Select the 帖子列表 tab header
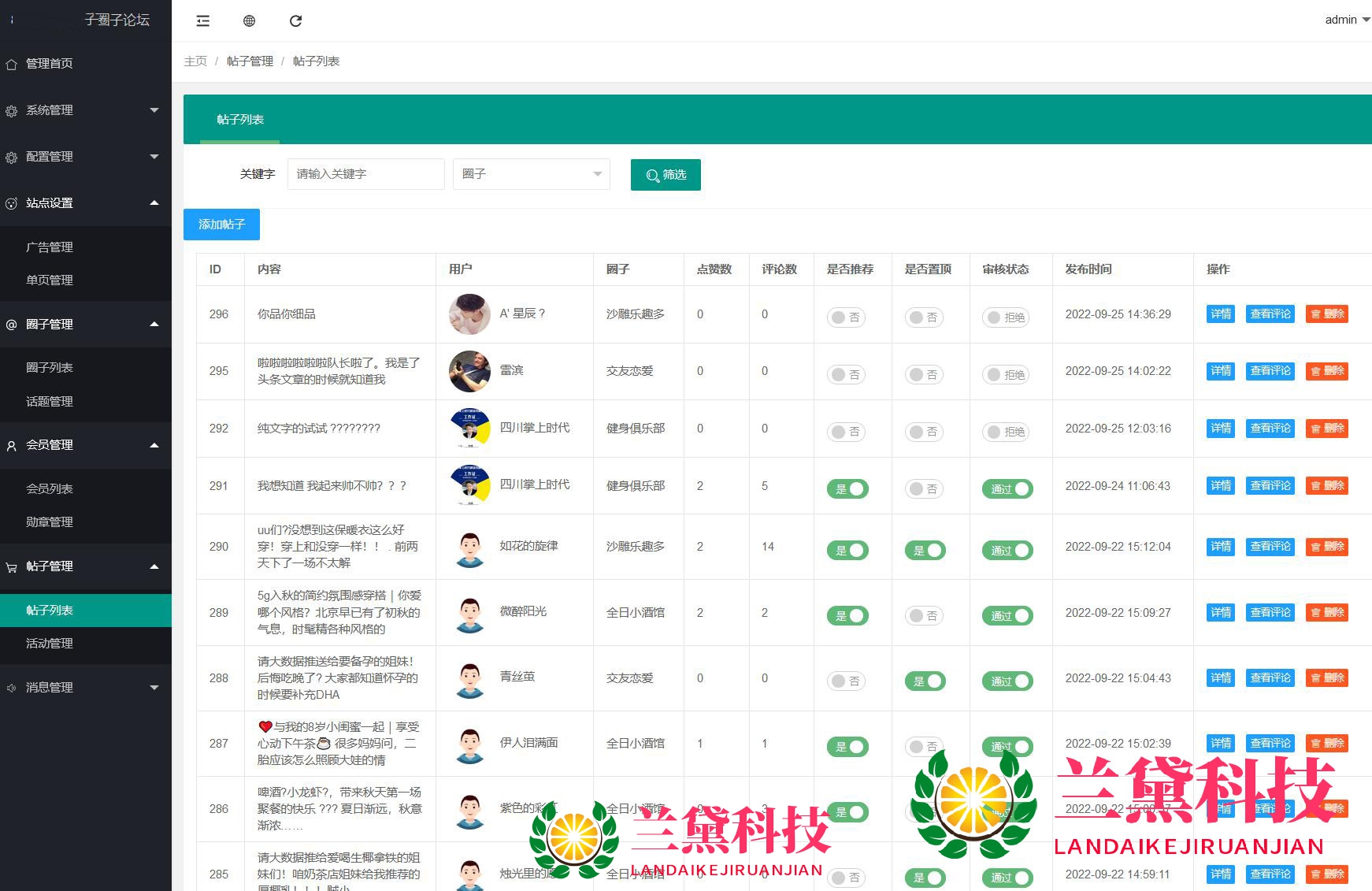The height and width of the screenshot is (891, 1372). (240, 120)
